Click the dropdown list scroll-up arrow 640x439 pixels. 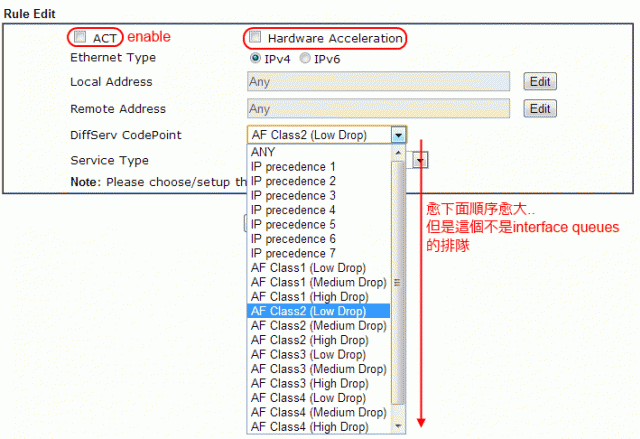[x=398, y=153]
